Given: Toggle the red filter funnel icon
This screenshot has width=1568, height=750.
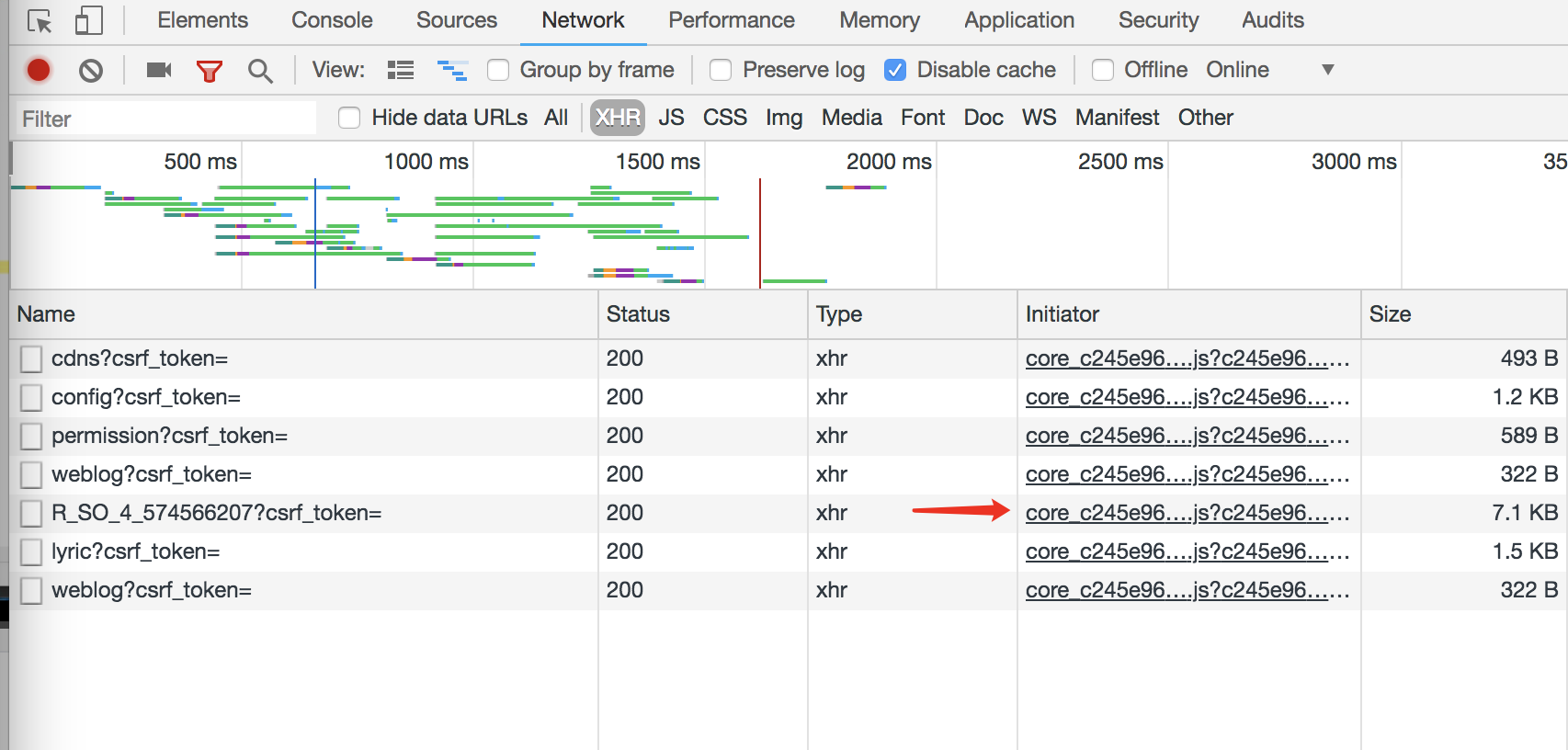Looking at the screenshot, I should click(x=210, y=70).
